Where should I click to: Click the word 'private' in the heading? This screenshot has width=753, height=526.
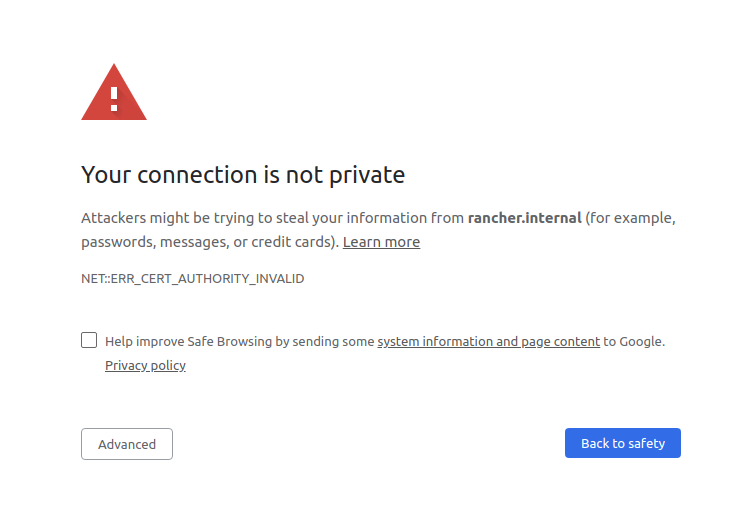tap(367, 175)
